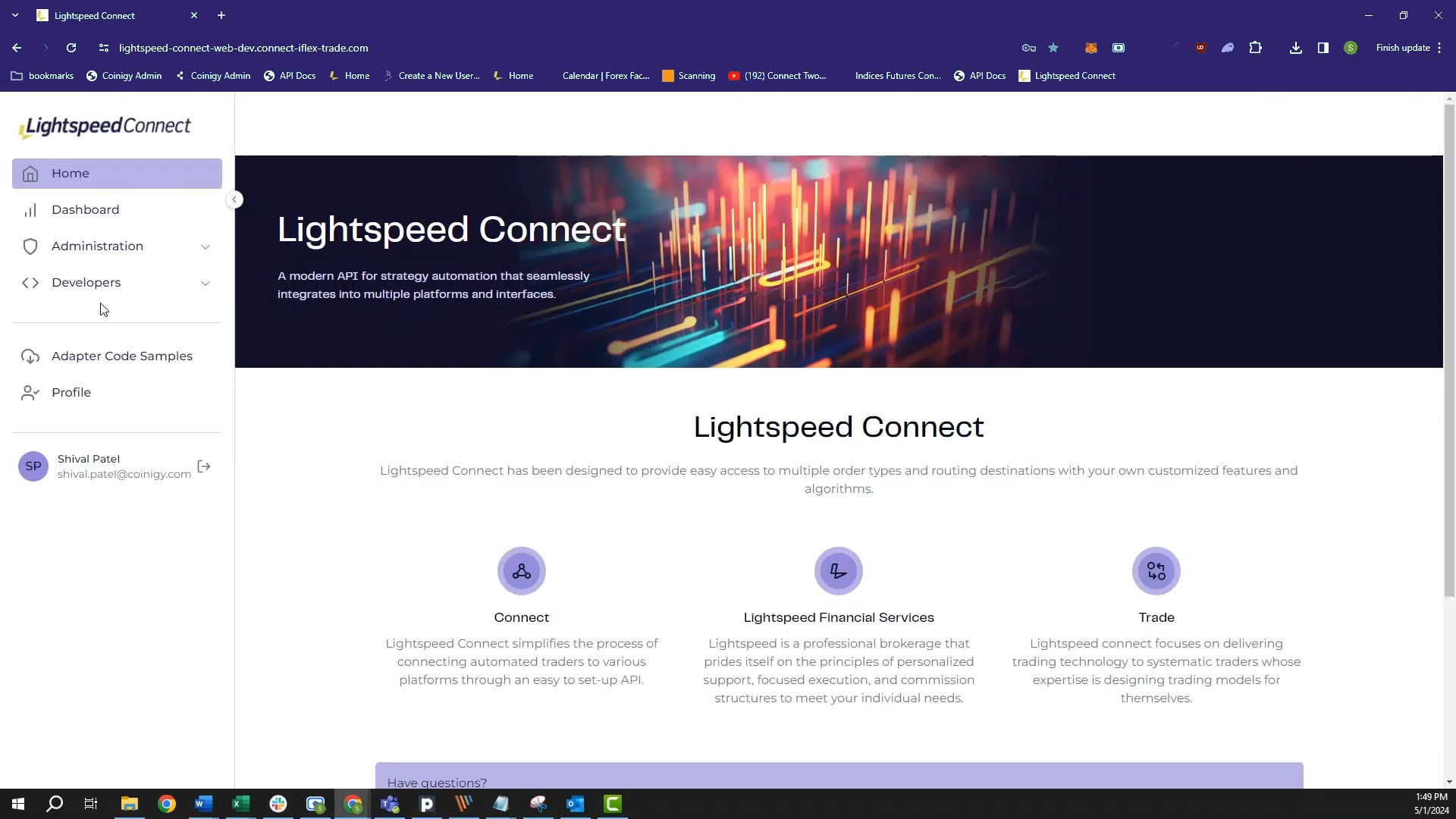Expand the Developers section chevron

click(206, 282)
